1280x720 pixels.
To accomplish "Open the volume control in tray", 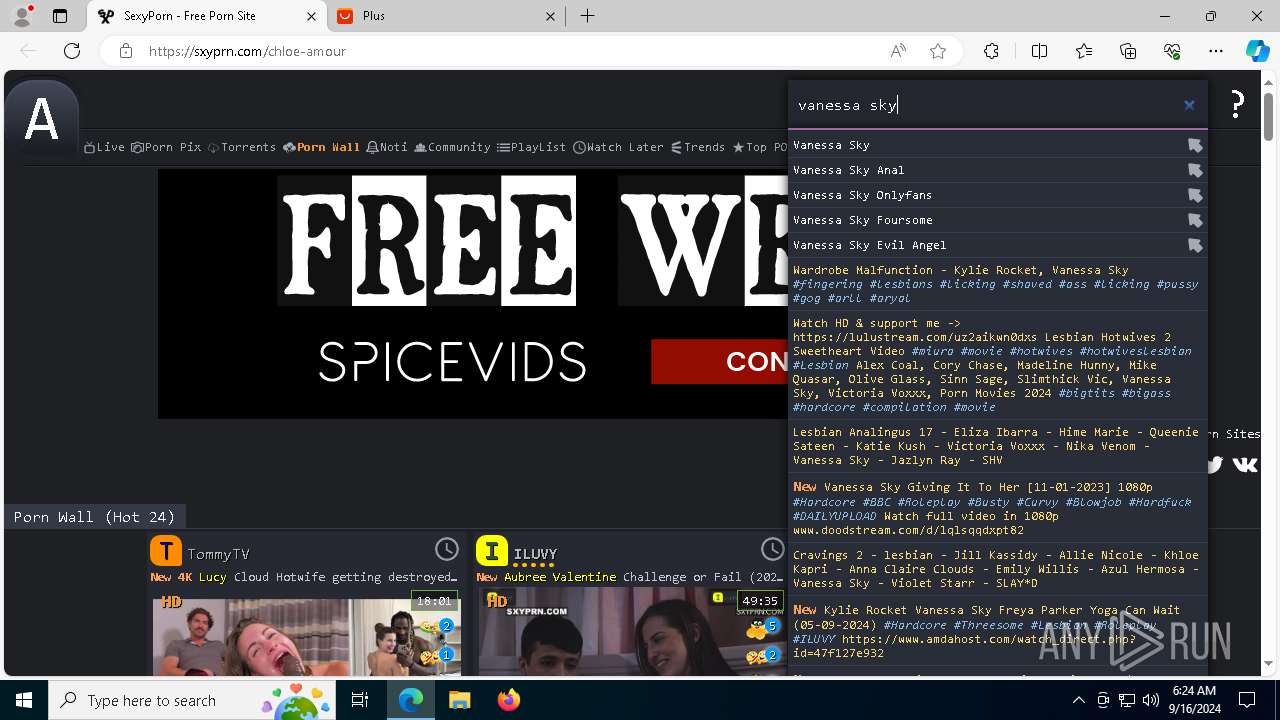I will coord(1151,700).
